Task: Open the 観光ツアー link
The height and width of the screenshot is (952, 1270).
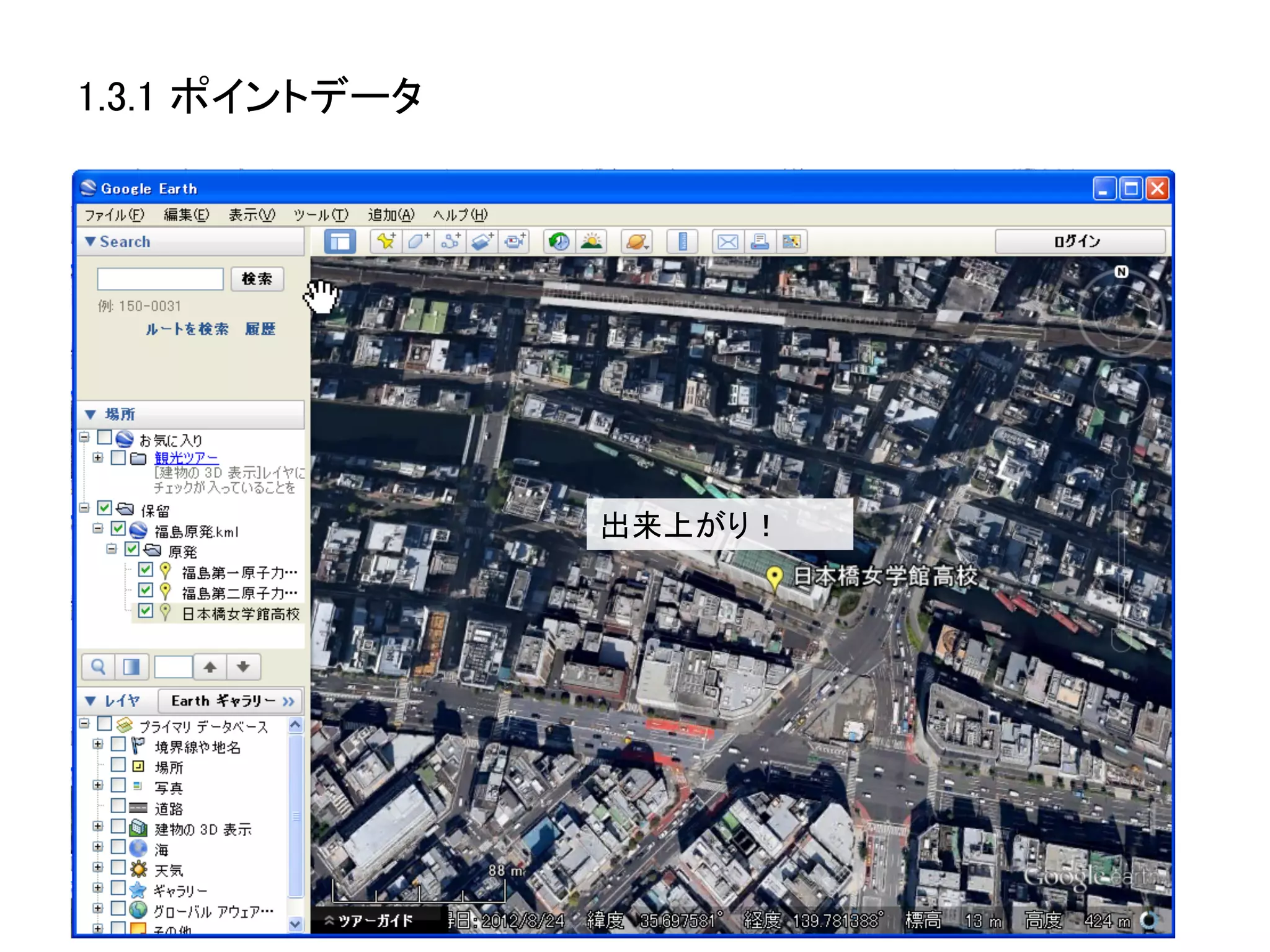Action: (x=186, y=458)
